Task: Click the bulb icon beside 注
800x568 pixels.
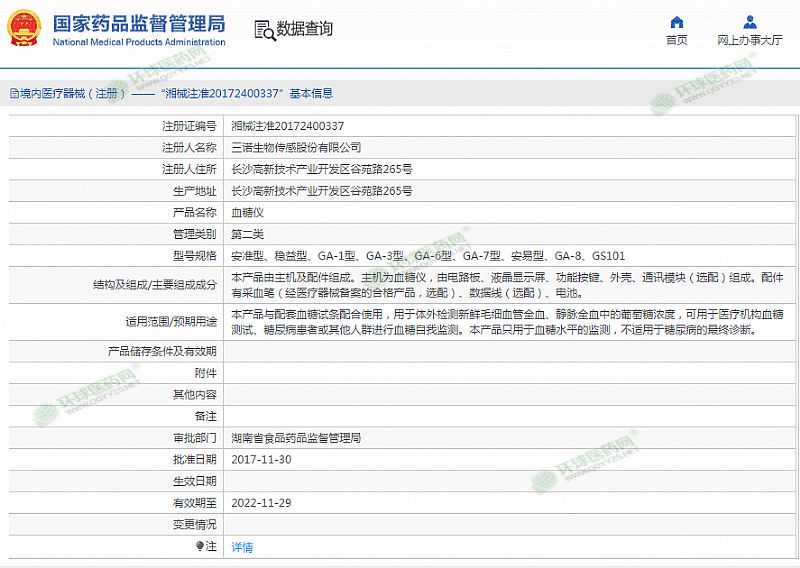Action: coord(199,546)
